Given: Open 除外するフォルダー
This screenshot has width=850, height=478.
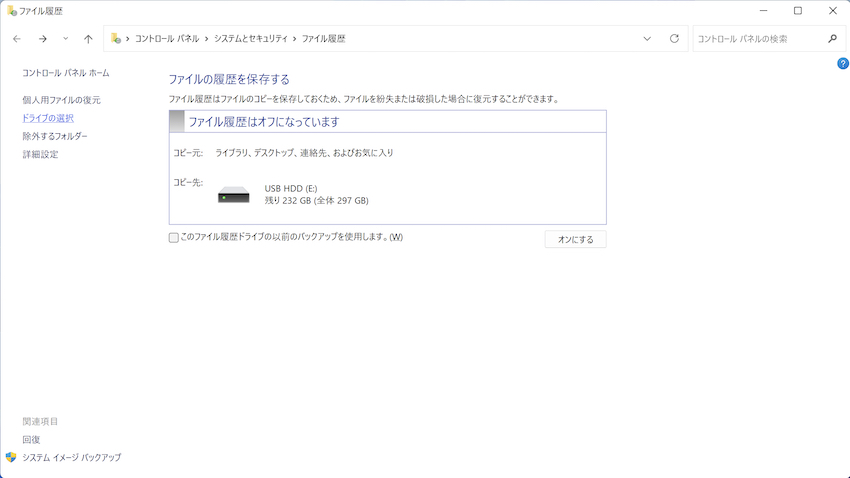Looking at the screenshot, I should pos(55,136).
